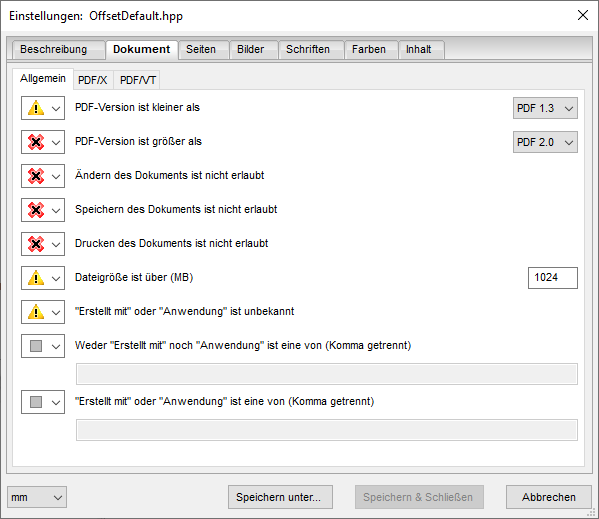Open the Inhalt tab
The height and width of the screenshot is (519, 599).
pos(421,50)
